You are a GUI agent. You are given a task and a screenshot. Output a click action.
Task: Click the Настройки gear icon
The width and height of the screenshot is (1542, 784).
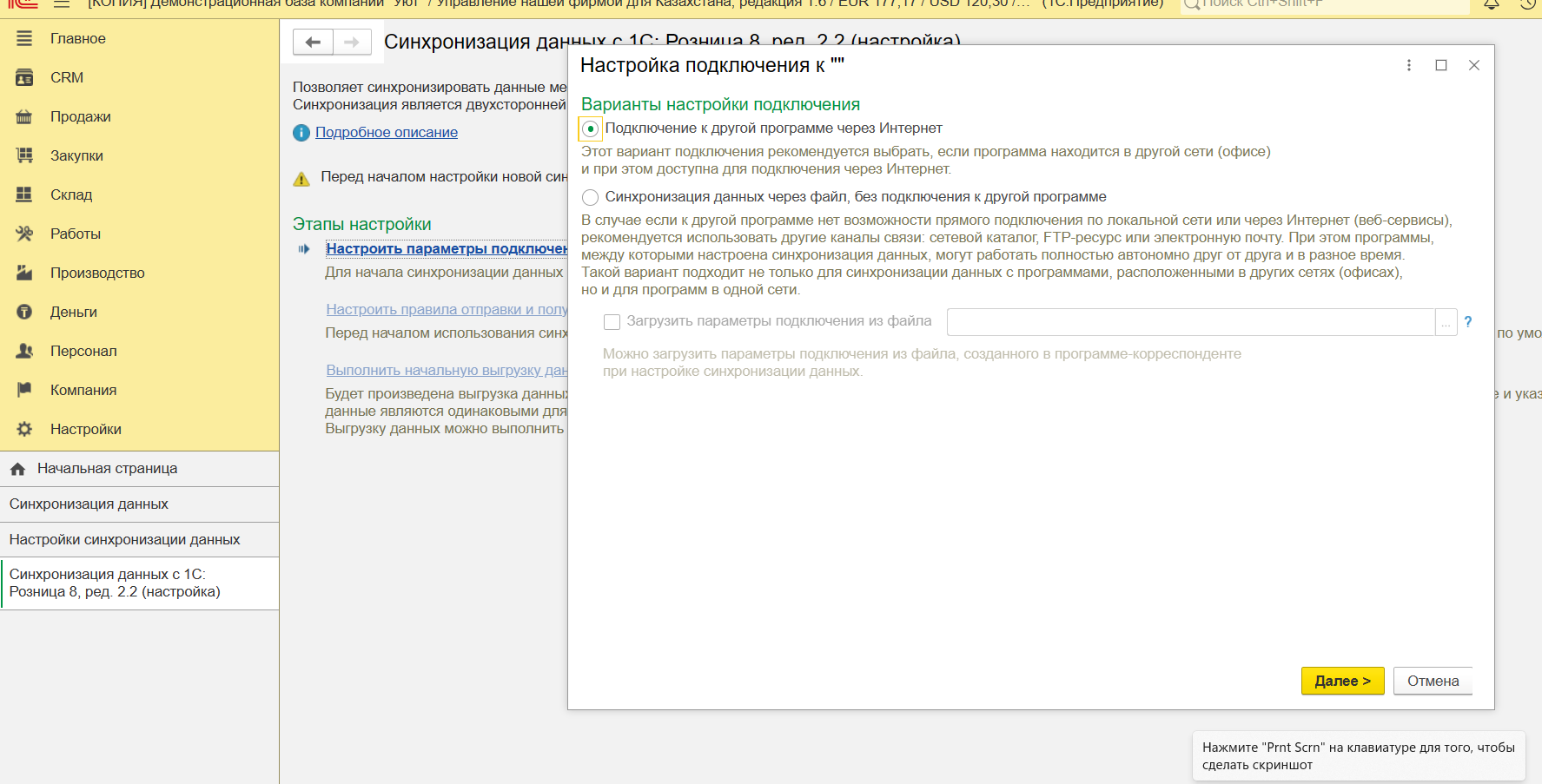click(24, 430)
